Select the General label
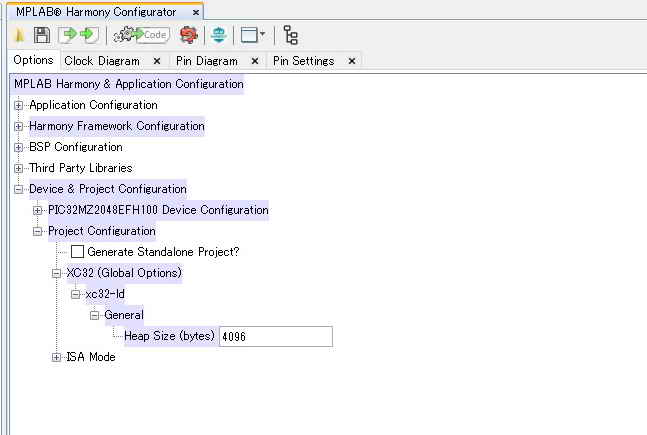The width and height of the screenshot is (647, 435). click(124, 315)
